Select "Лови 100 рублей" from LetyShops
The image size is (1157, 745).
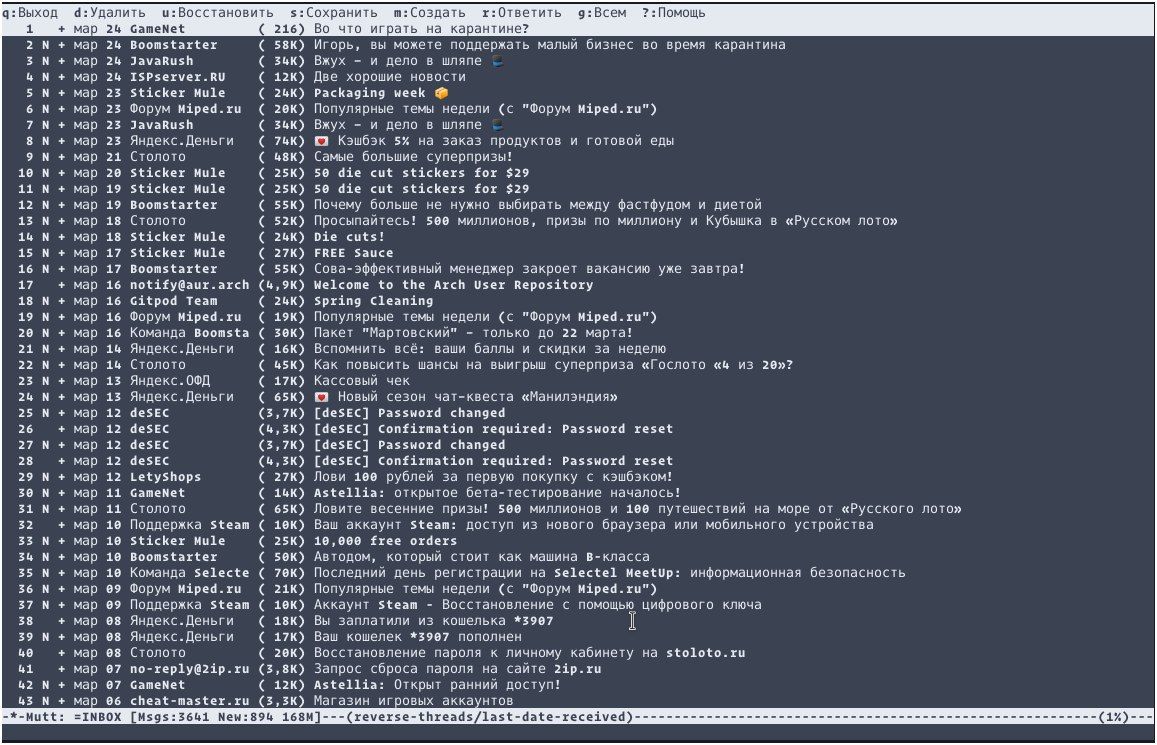[578, 477]
